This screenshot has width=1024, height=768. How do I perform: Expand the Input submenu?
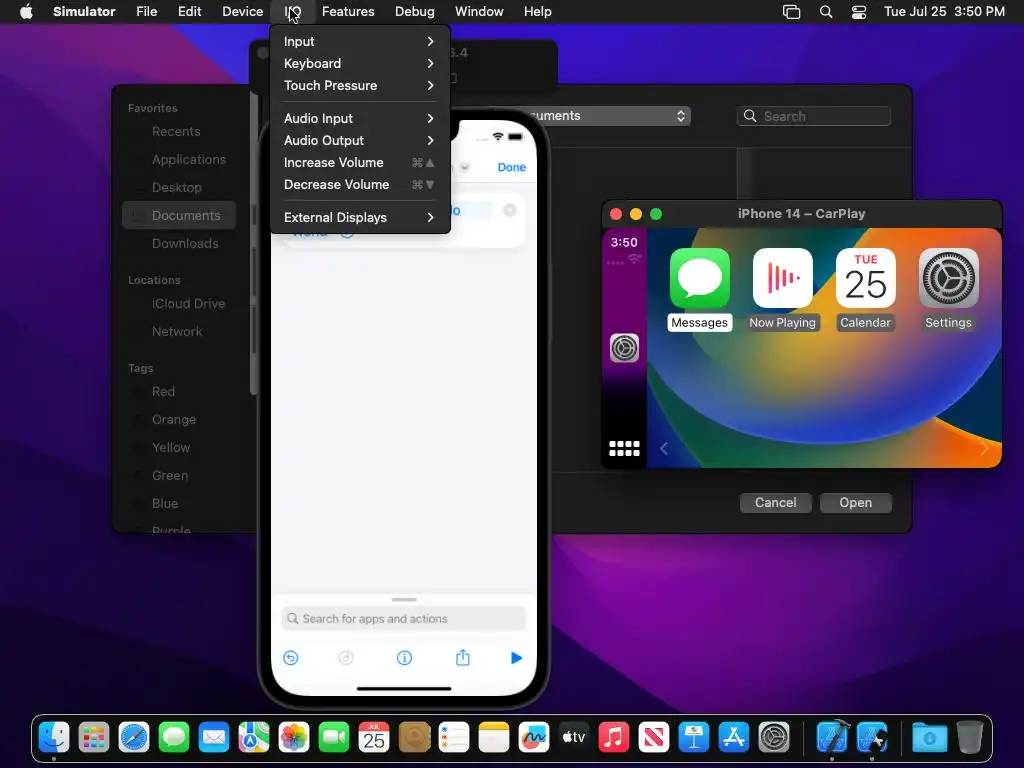pos(360,41)
